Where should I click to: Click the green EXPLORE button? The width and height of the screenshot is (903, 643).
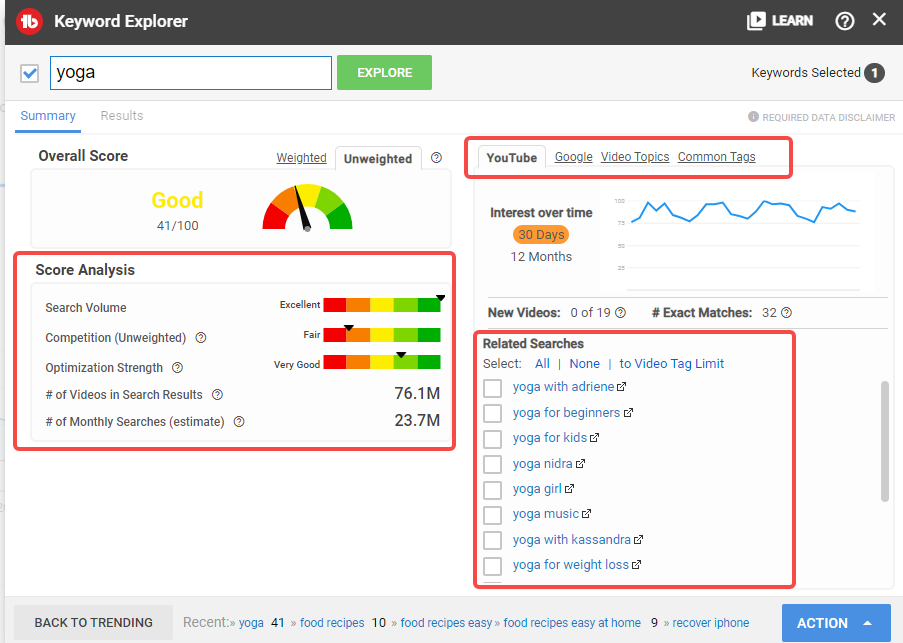[384, 73]
